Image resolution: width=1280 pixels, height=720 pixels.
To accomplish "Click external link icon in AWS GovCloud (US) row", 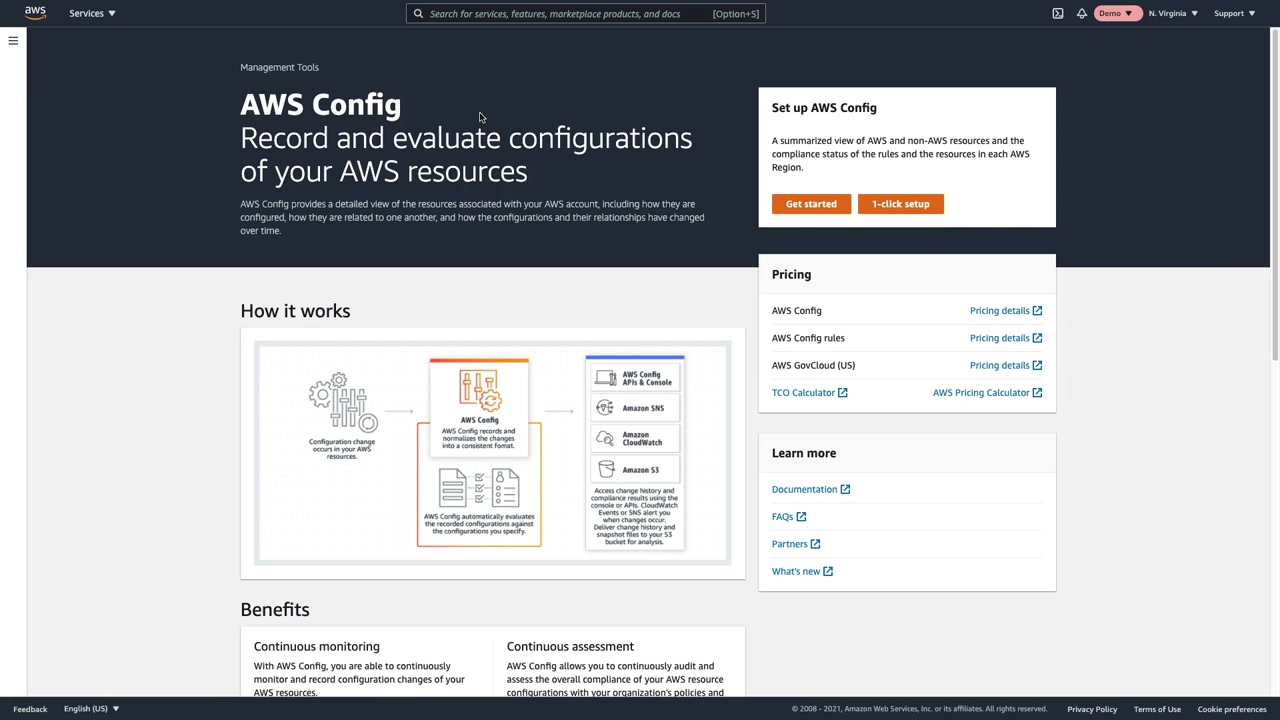I will pyautogui.click(x=1037, y=365).
